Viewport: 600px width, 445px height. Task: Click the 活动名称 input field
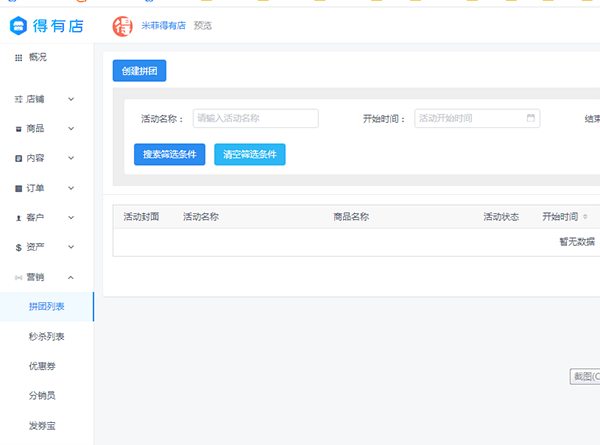coord(255,118)
